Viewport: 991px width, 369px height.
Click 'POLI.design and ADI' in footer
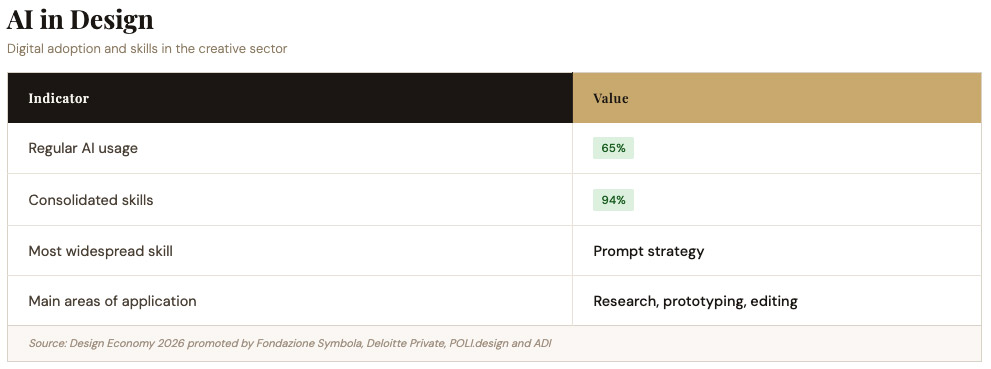[501, 344]
